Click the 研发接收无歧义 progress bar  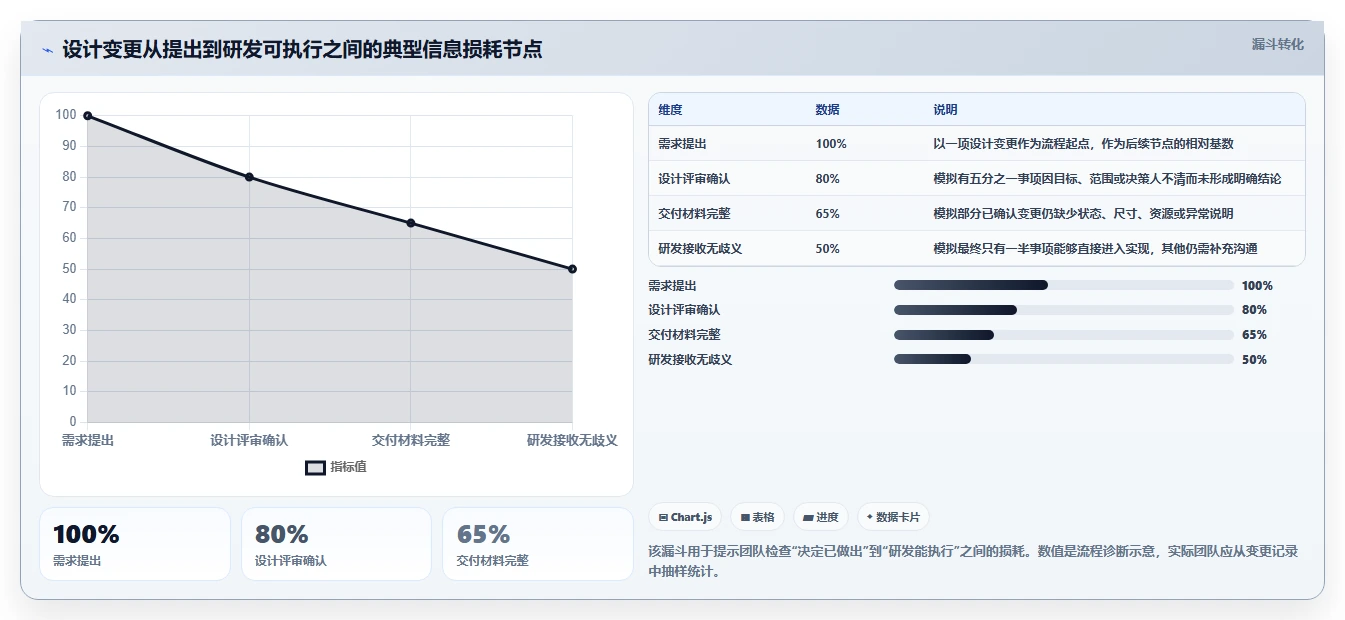coord(1064,359)
